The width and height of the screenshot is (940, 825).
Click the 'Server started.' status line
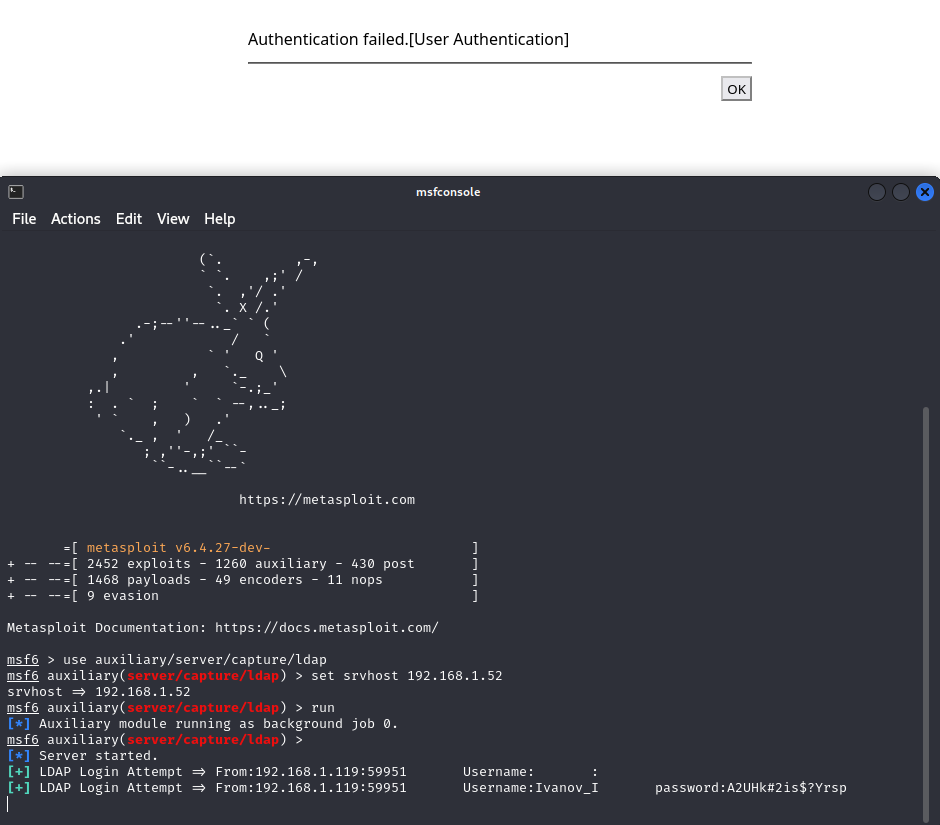pos(98,755)
